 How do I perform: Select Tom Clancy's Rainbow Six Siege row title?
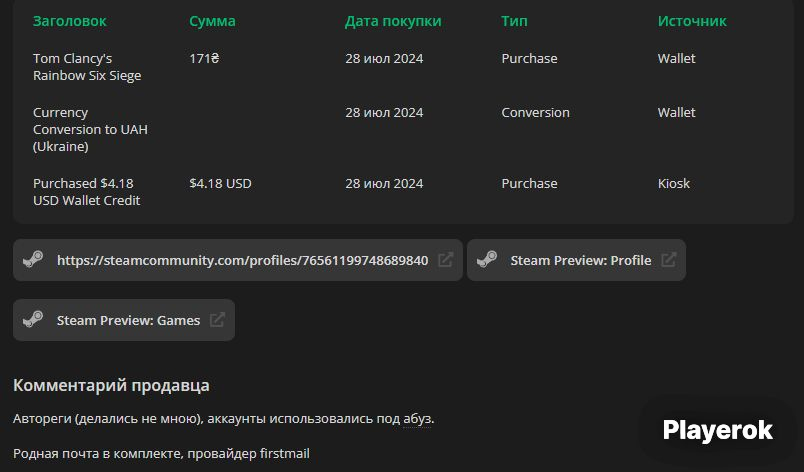tap(87, 67)
